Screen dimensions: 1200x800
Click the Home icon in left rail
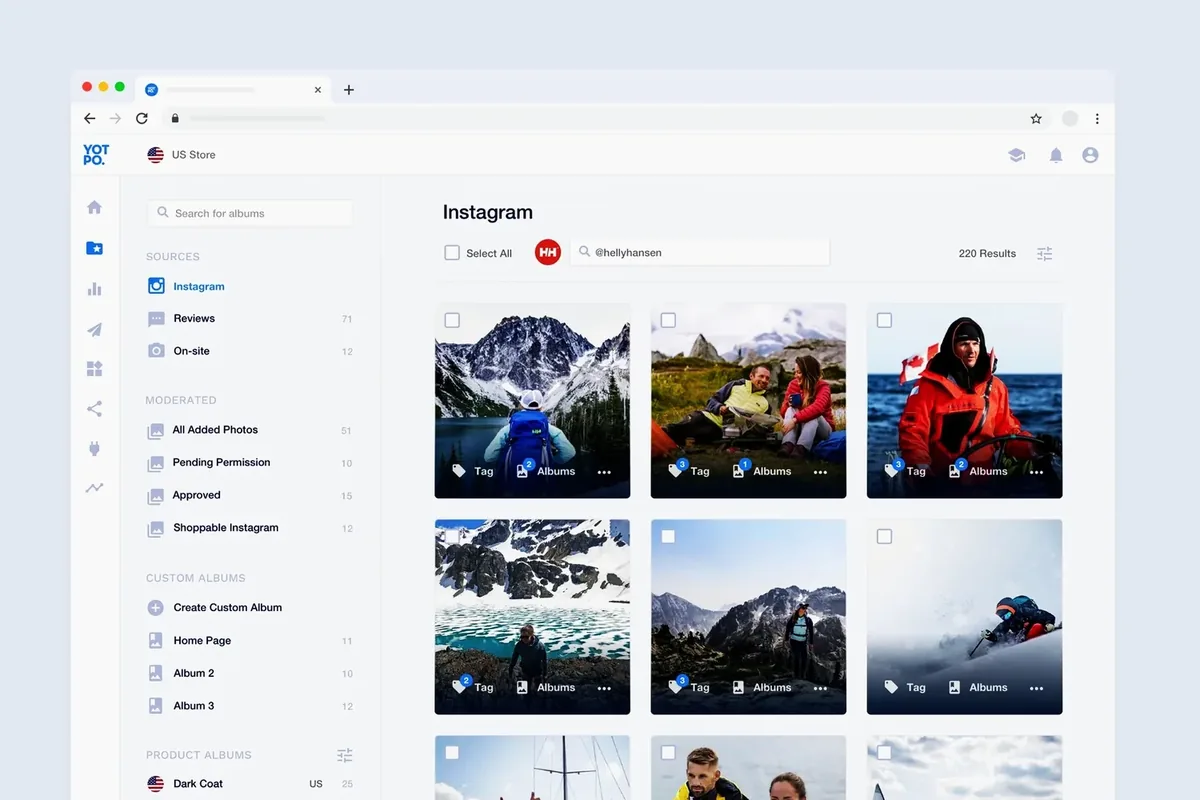(94, 207)
